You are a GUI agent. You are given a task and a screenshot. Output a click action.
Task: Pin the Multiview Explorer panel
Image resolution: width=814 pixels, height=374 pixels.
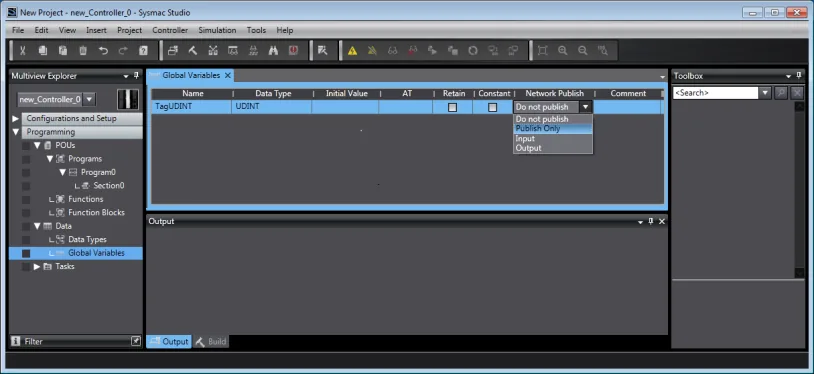[x=137, y=76]
